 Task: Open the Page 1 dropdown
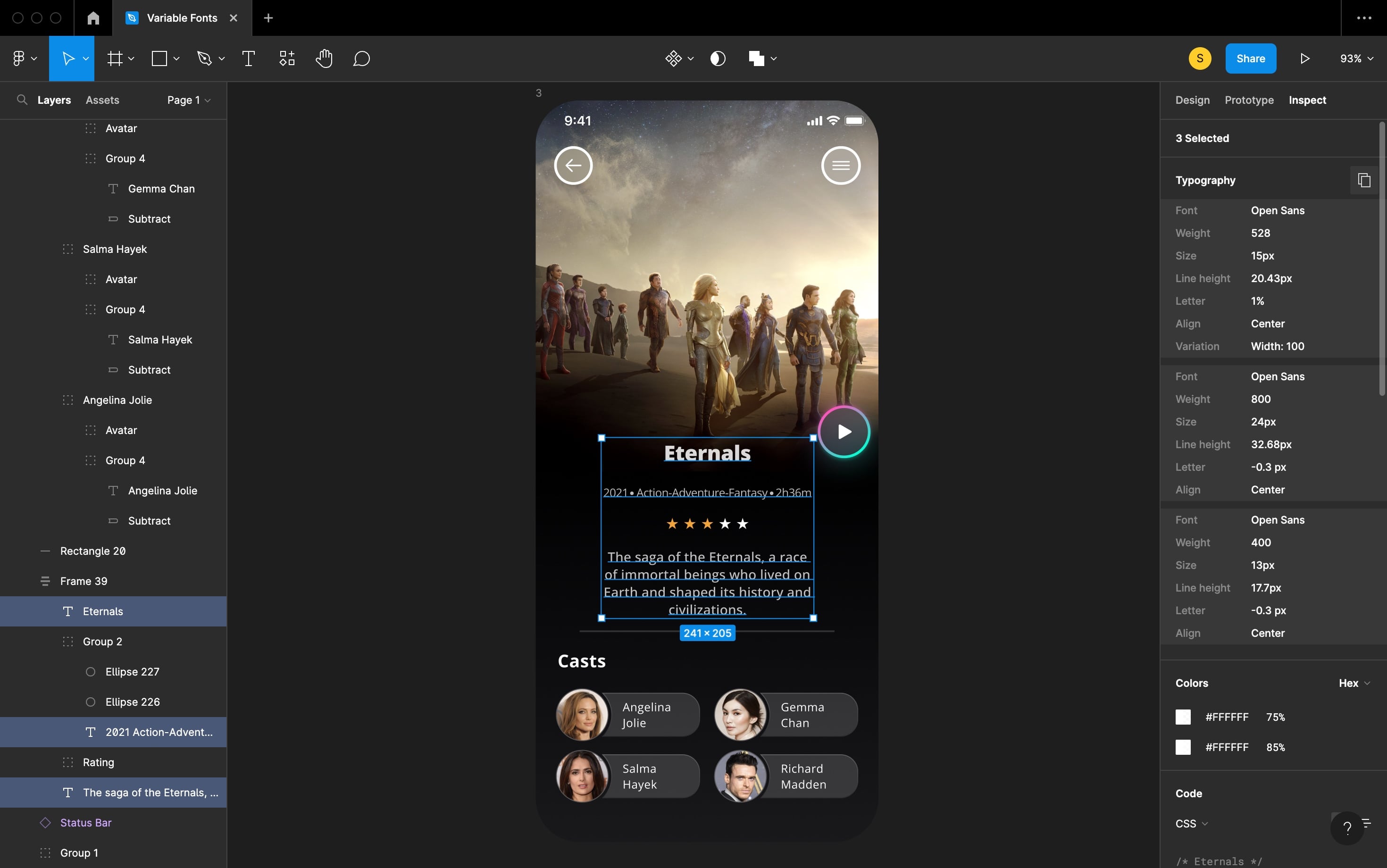click(x=189, y=100)
